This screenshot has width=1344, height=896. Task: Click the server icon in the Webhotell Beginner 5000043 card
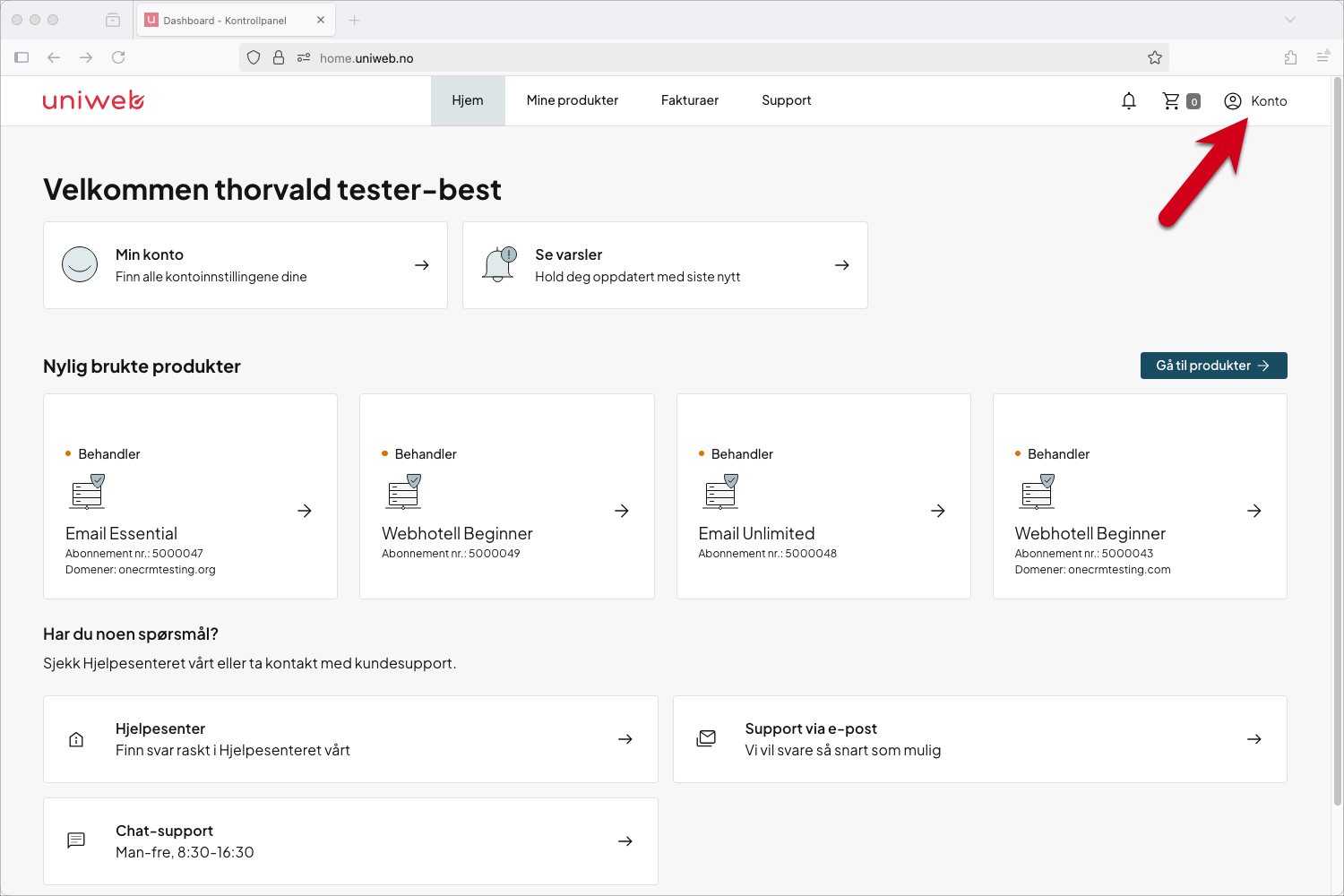click(1038, 492)
